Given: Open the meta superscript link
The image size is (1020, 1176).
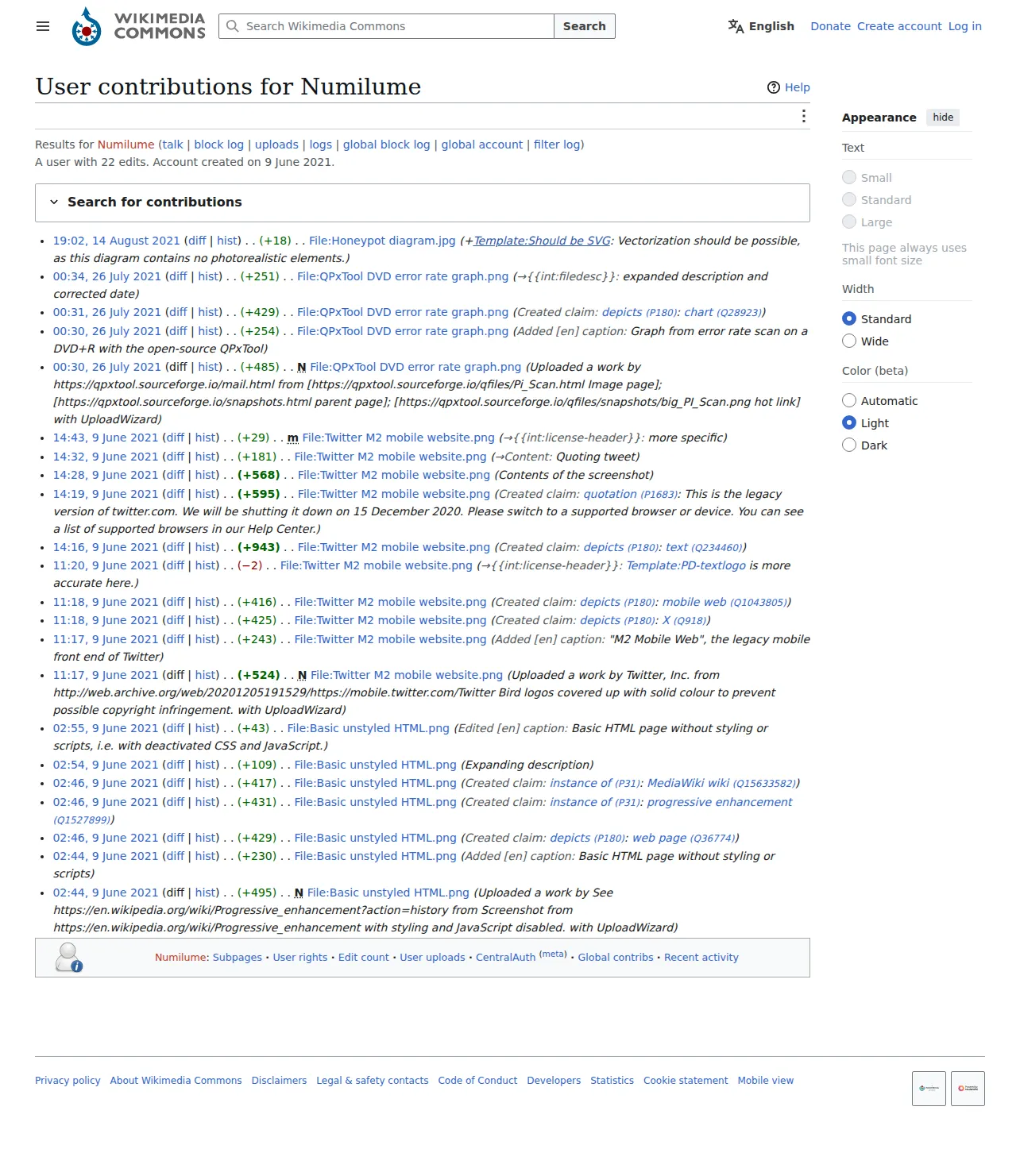Looking at the screenshot, I should point(553,954).
